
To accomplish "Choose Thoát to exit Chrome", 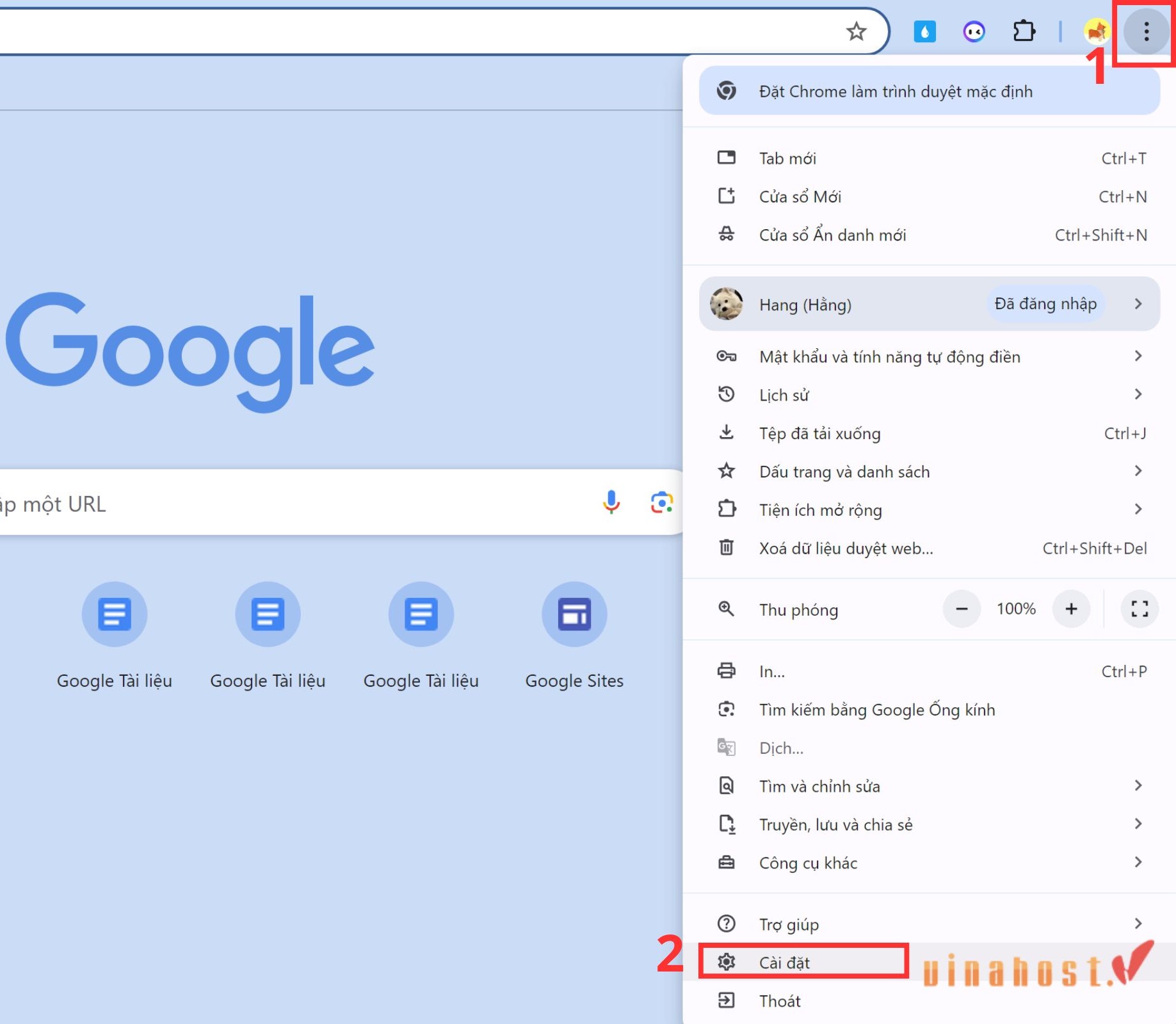I will (930, 1001).
